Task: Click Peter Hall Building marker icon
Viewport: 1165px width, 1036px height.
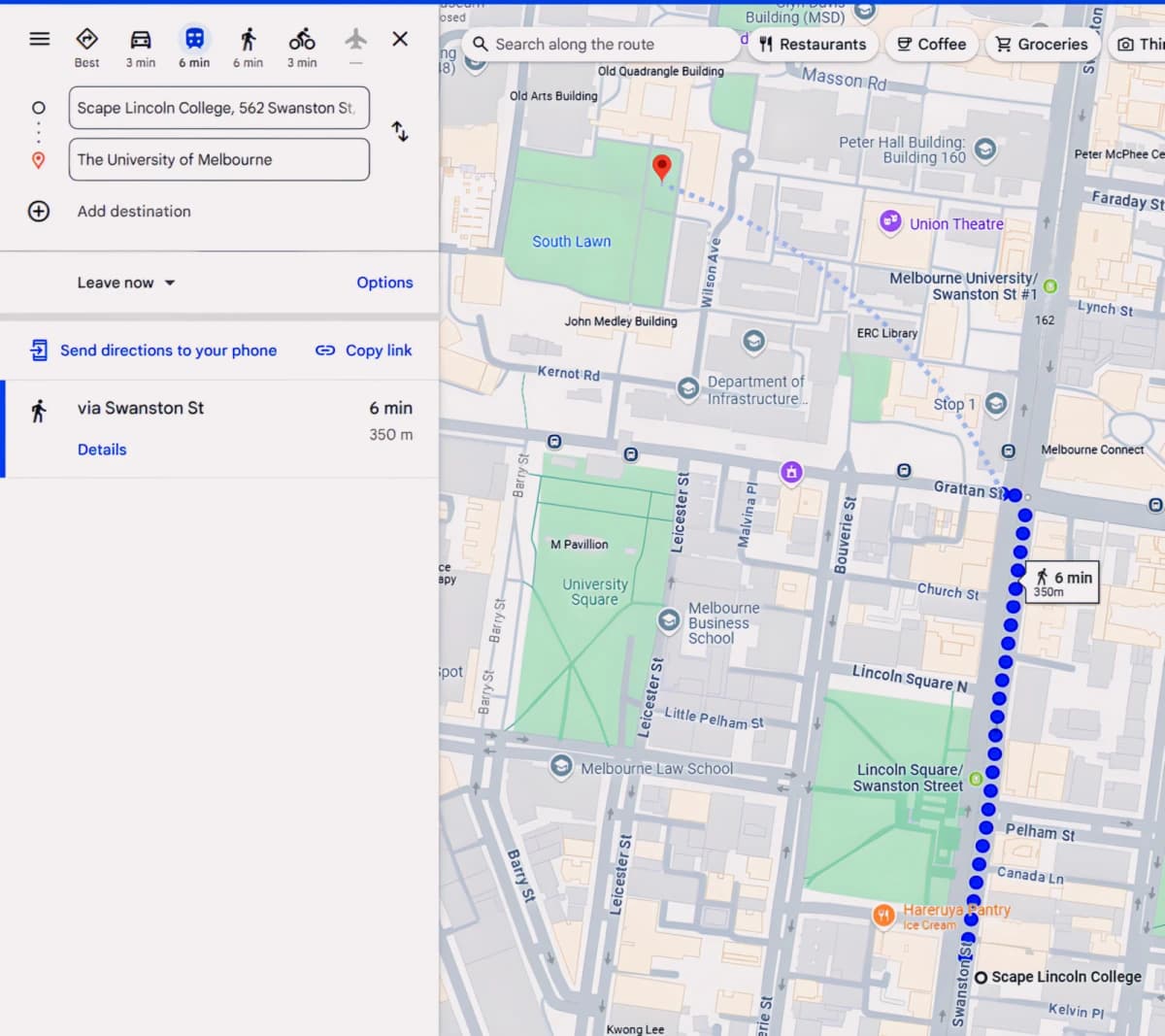Action: pos(985,150)
